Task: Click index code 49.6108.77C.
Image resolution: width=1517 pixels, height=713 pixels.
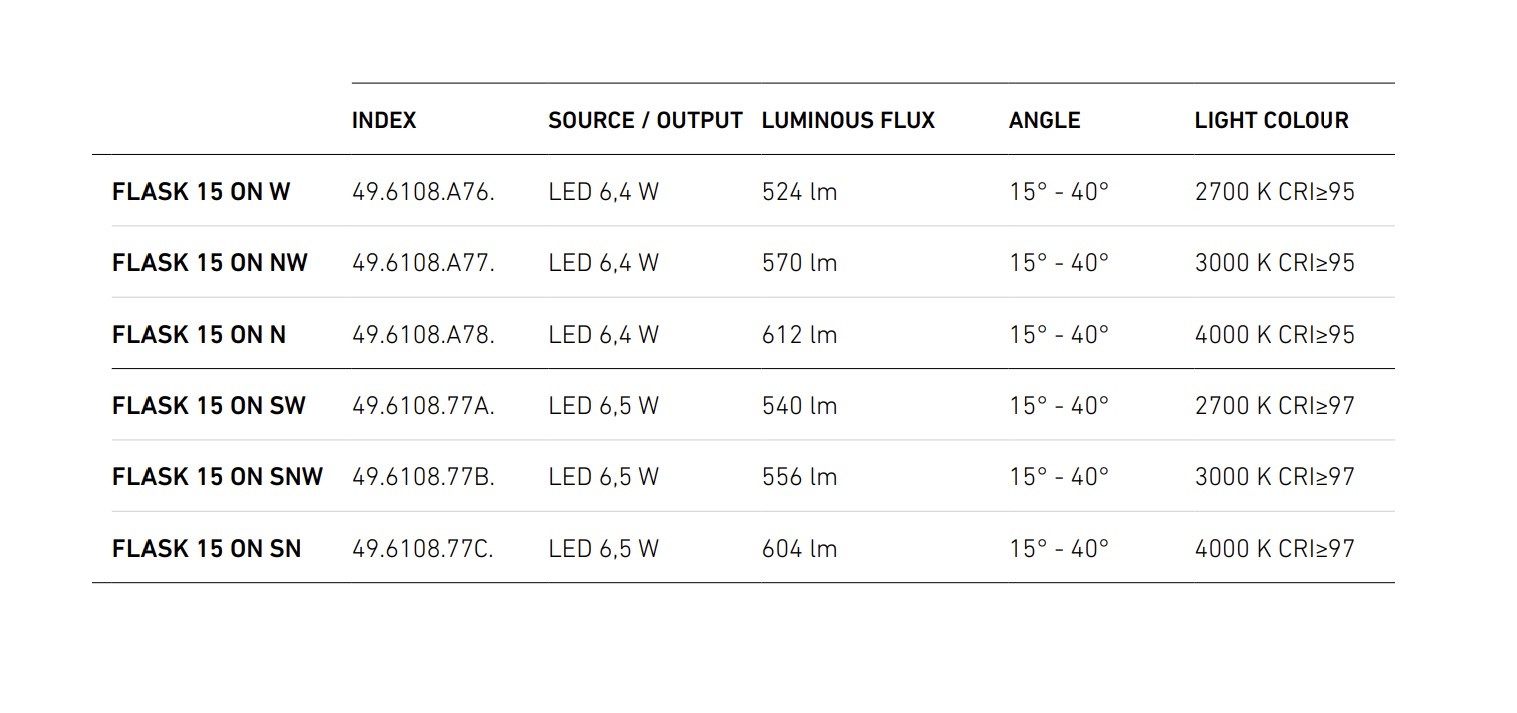Action: coord(423,549)
